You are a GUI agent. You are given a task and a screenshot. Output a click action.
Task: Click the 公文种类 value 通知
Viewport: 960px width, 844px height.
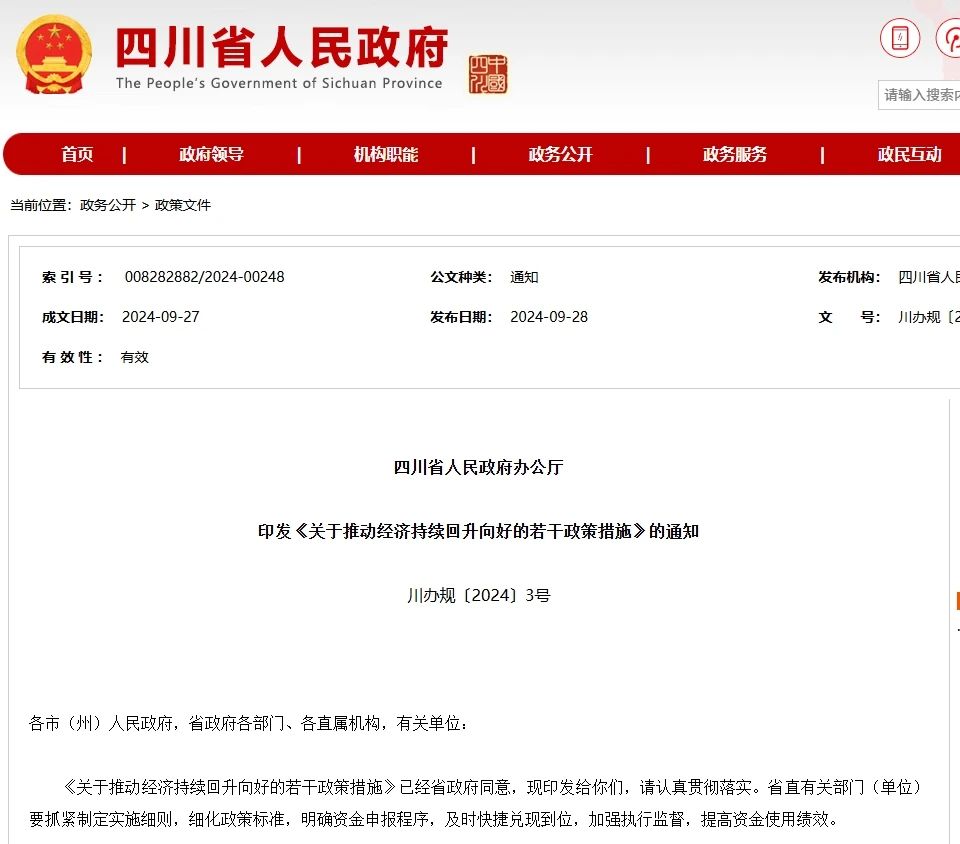pos(524,277)
